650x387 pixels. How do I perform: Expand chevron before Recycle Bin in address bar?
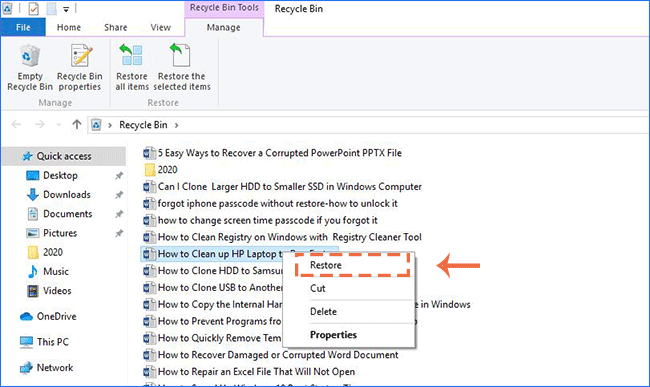tap(110, 125)
